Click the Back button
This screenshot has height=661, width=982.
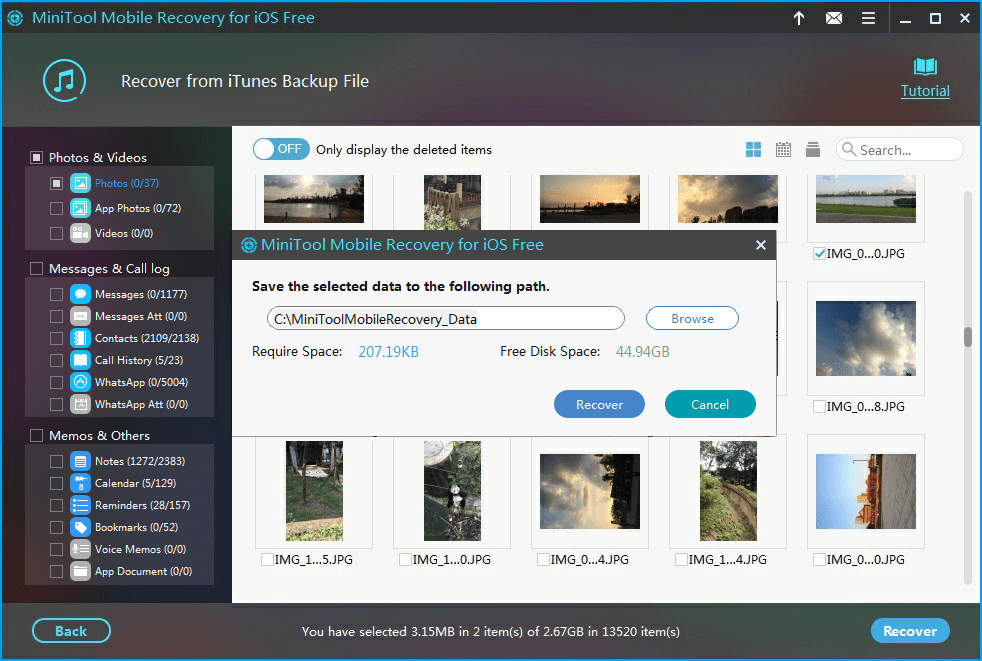(71, 631)
